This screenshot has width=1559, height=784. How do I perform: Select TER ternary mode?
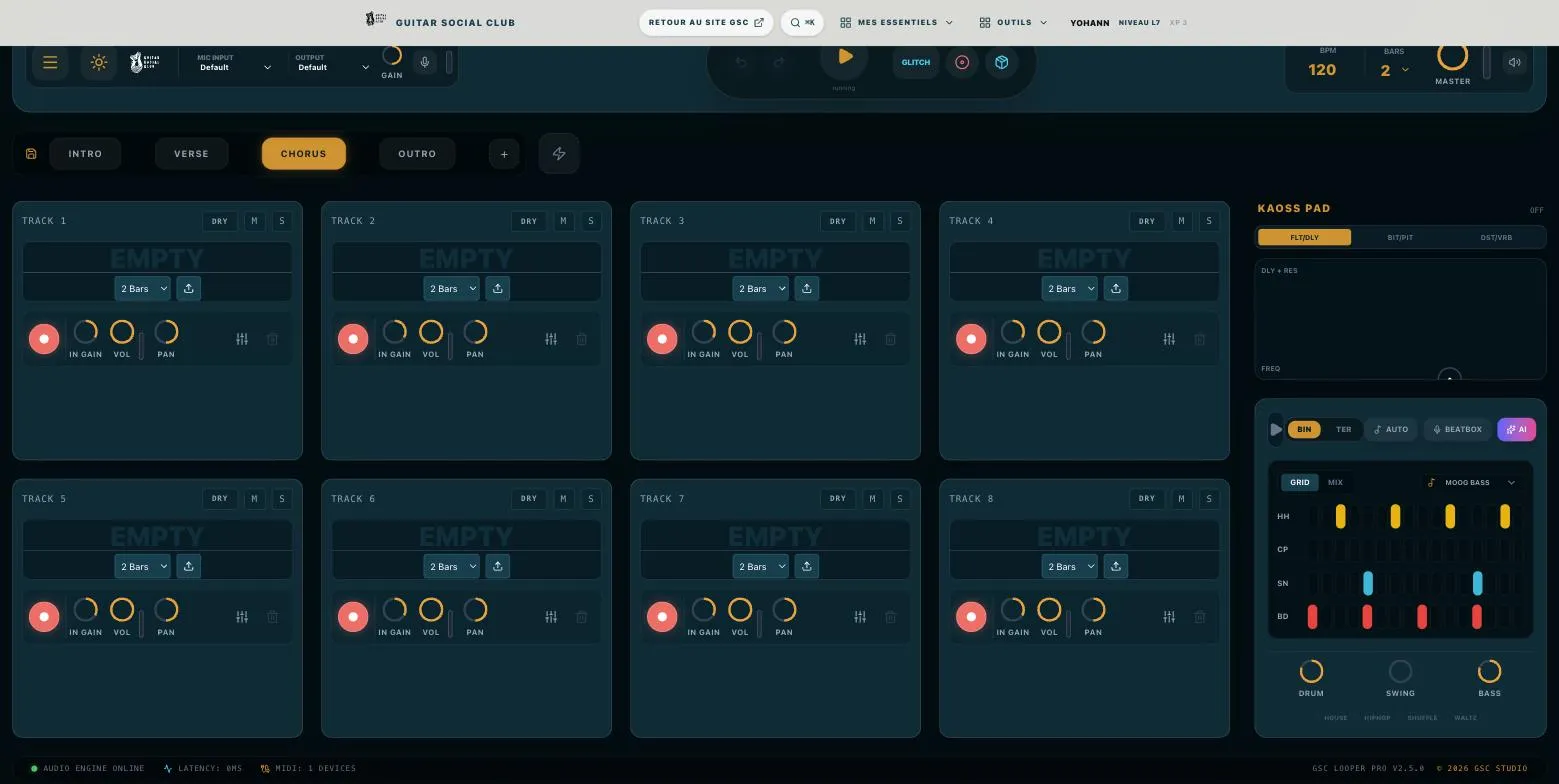point(1343,430)
